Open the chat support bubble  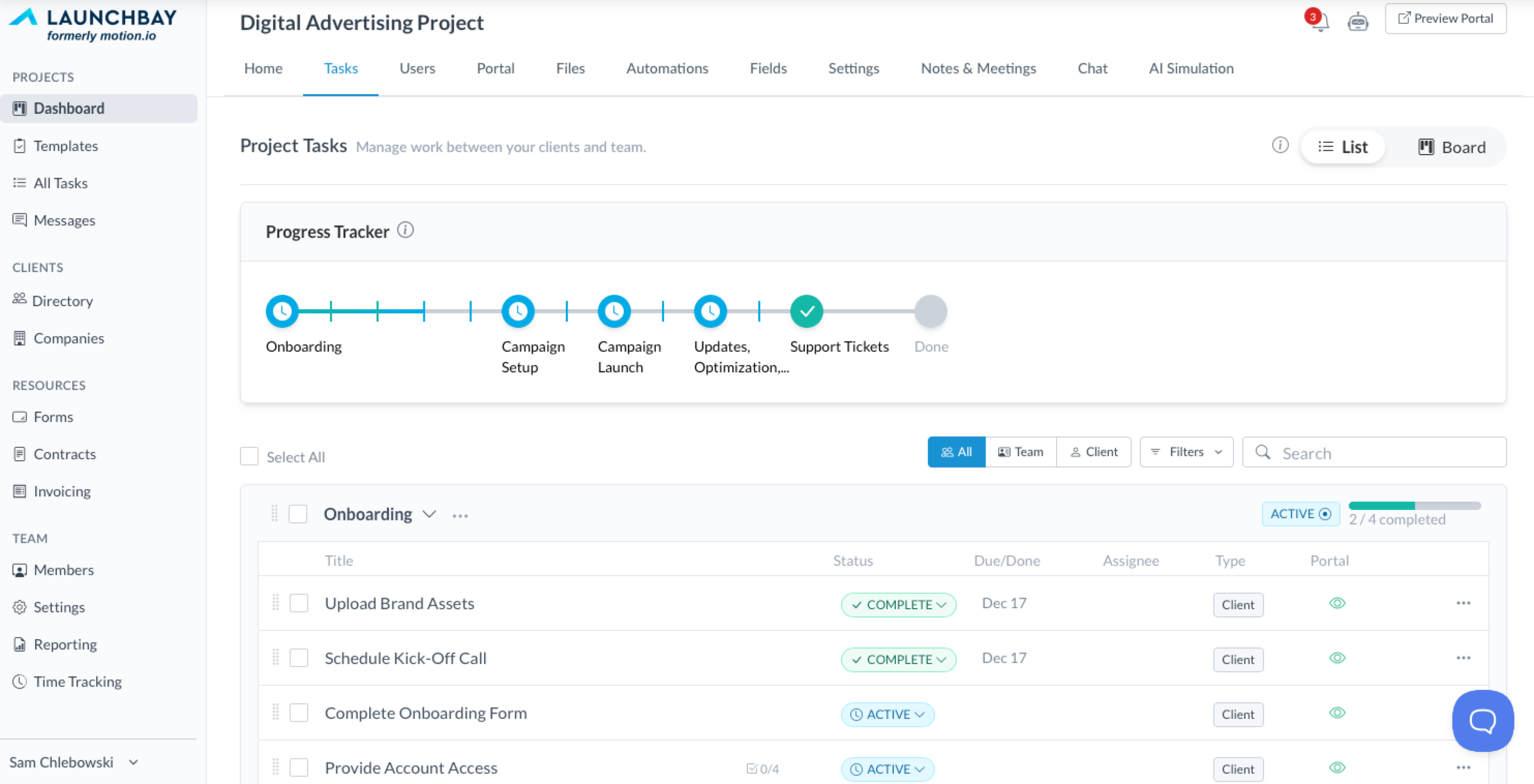click(1482, 720)
